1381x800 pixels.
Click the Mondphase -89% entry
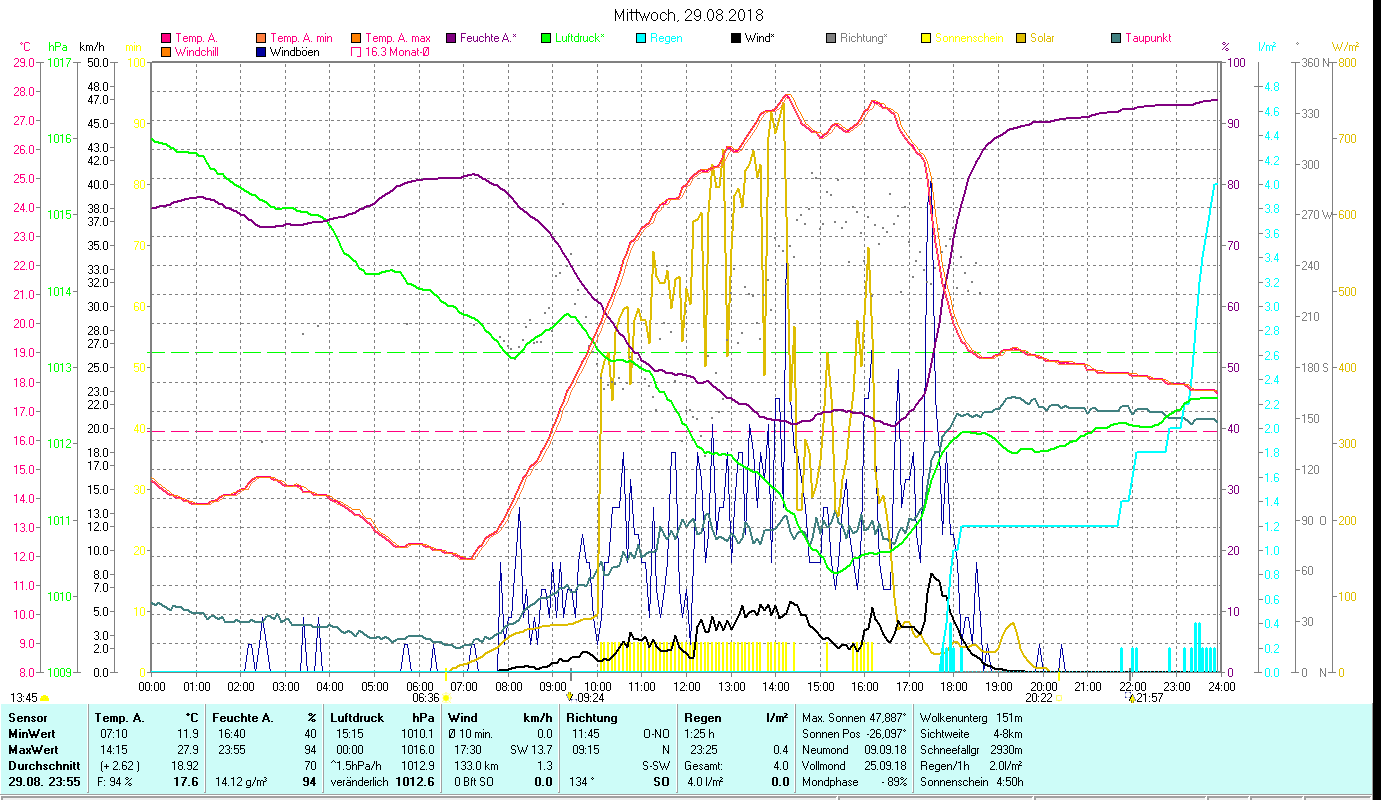point(854,780)
